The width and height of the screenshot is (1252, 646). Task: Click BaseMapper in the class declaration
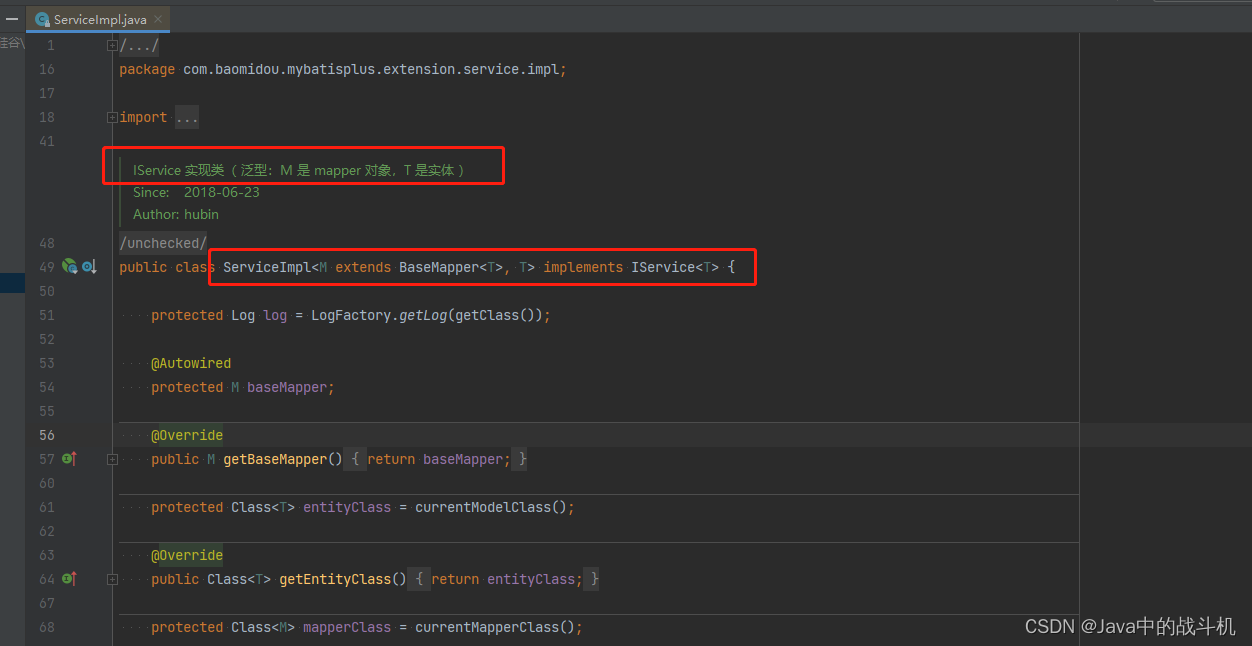(x=439, y=267)
